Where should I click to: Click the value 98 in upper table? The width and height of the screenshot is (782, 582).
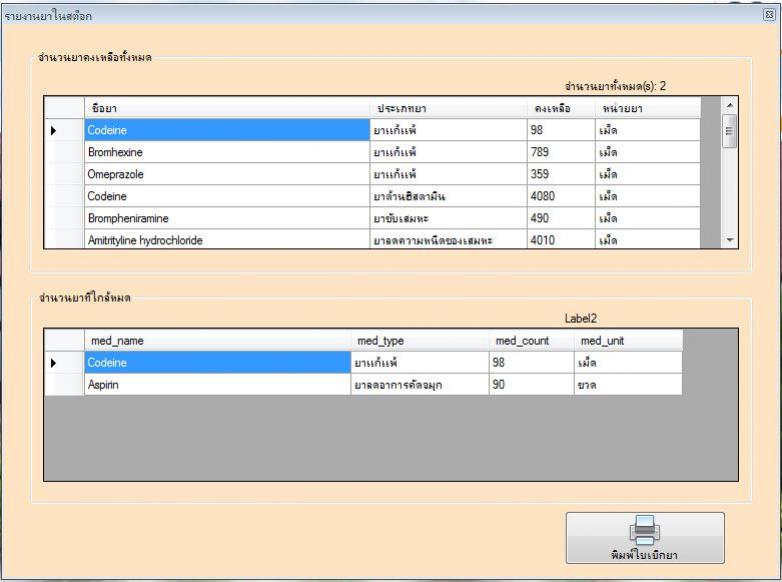point(561,130)
